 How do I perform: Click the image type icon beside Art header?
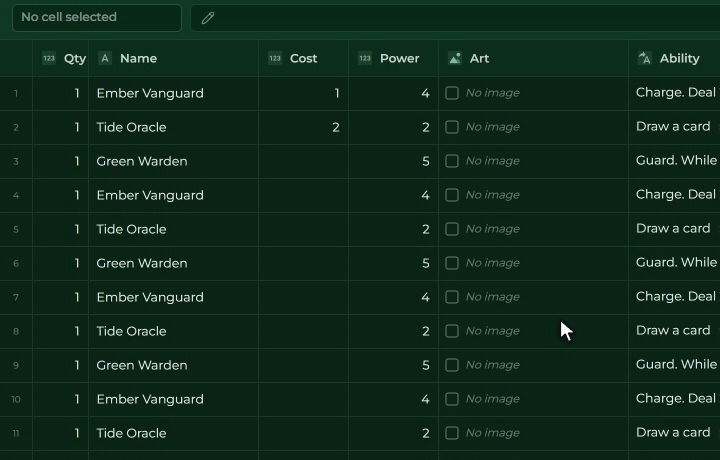[455, 58]
